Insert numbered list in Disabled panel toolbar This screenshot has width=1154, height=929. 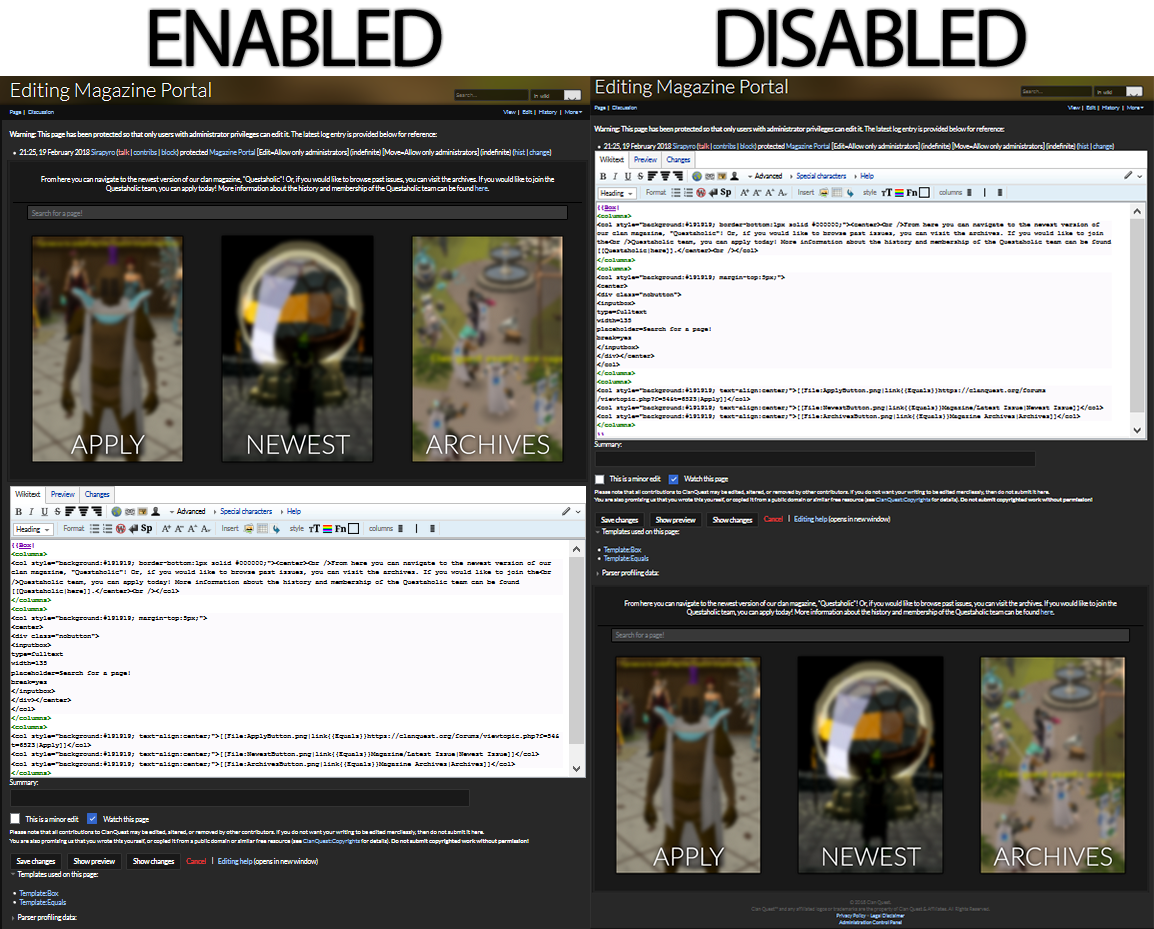point(688,192)
